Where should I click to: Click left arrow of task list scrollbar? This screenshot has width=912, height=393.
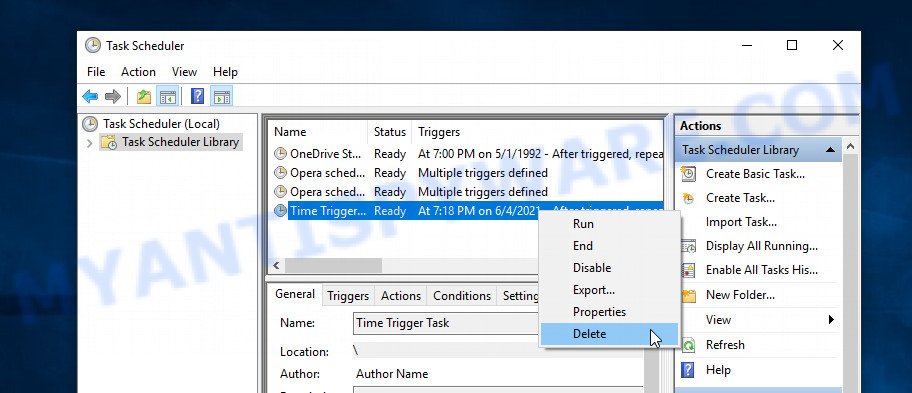coord(276,266)
